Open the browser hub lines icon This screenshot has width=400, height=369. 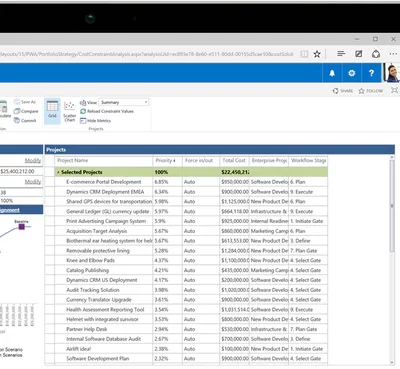tap(341, 54)
